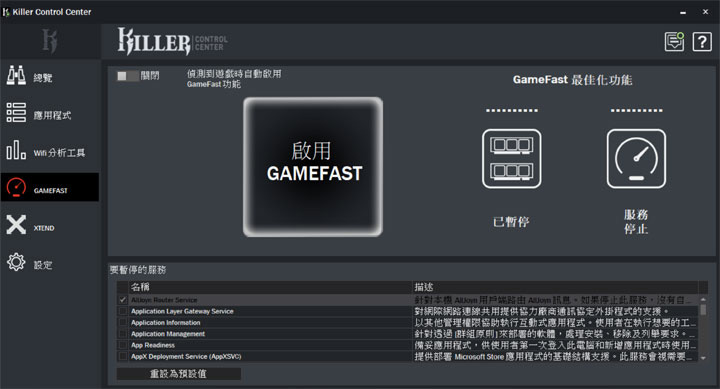Click the notifications message icon
Screen dimensions: 720x389
click(x=674, y=42)
